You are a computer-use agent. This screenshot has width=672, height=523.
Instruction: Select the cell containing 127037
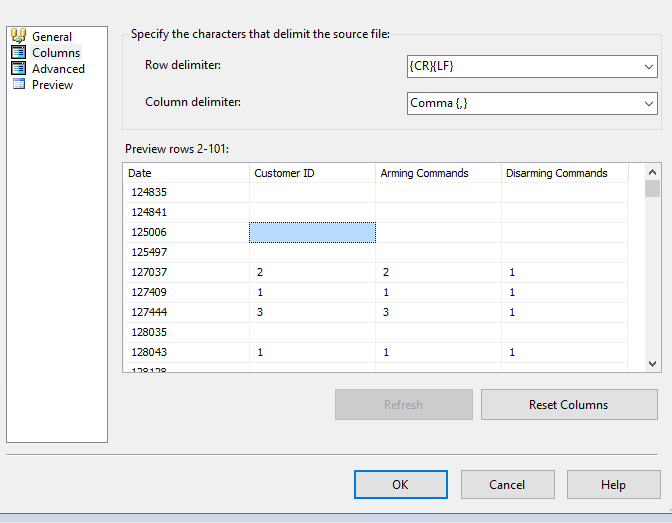click(186, 272)
